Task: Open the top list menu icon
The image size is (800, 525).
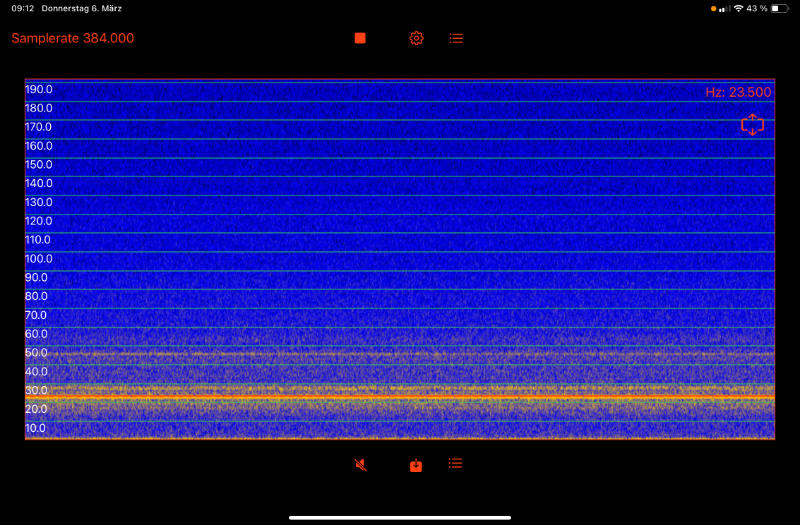Action: (x=456, y=38)
